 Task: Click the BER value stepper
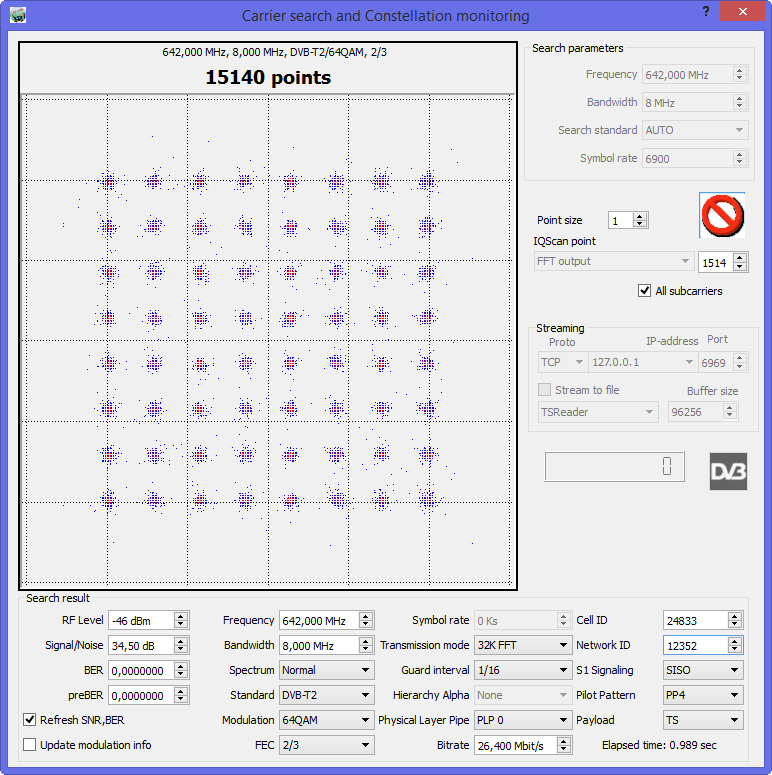click(x=180, y=670)
